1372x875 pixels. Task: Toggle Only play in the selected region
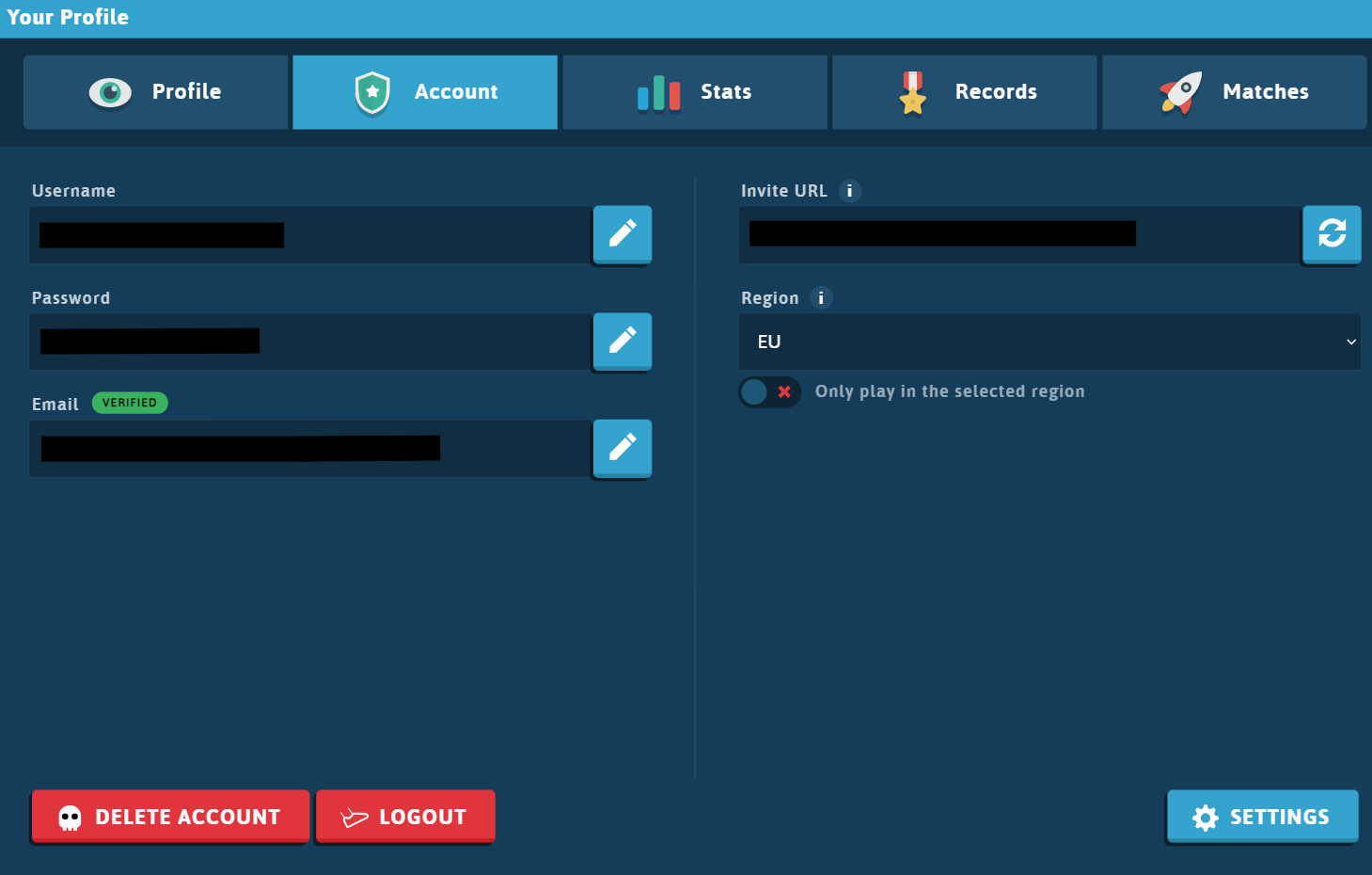pyautogui.click(x=769, y=391)
